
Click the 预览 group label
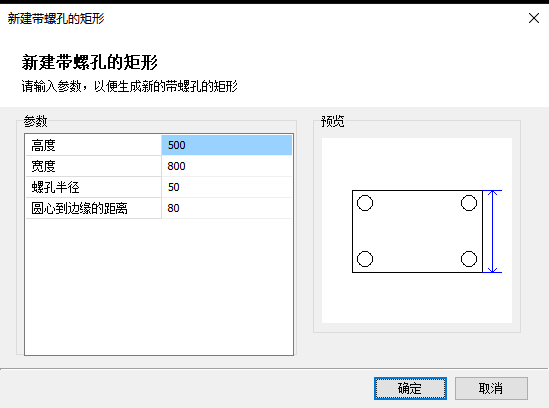coord(332,121)
